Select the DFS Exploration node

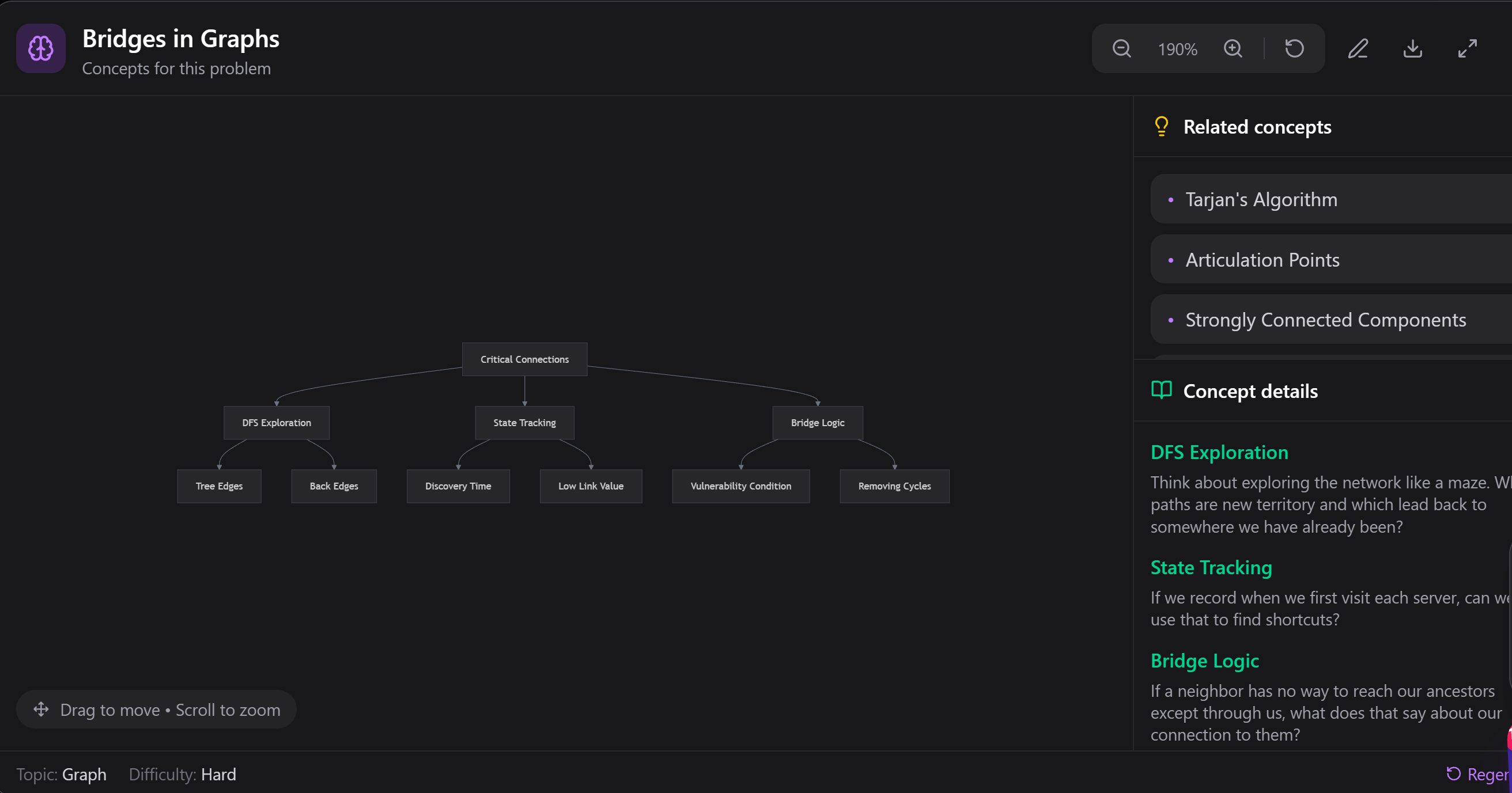[277, 422]
